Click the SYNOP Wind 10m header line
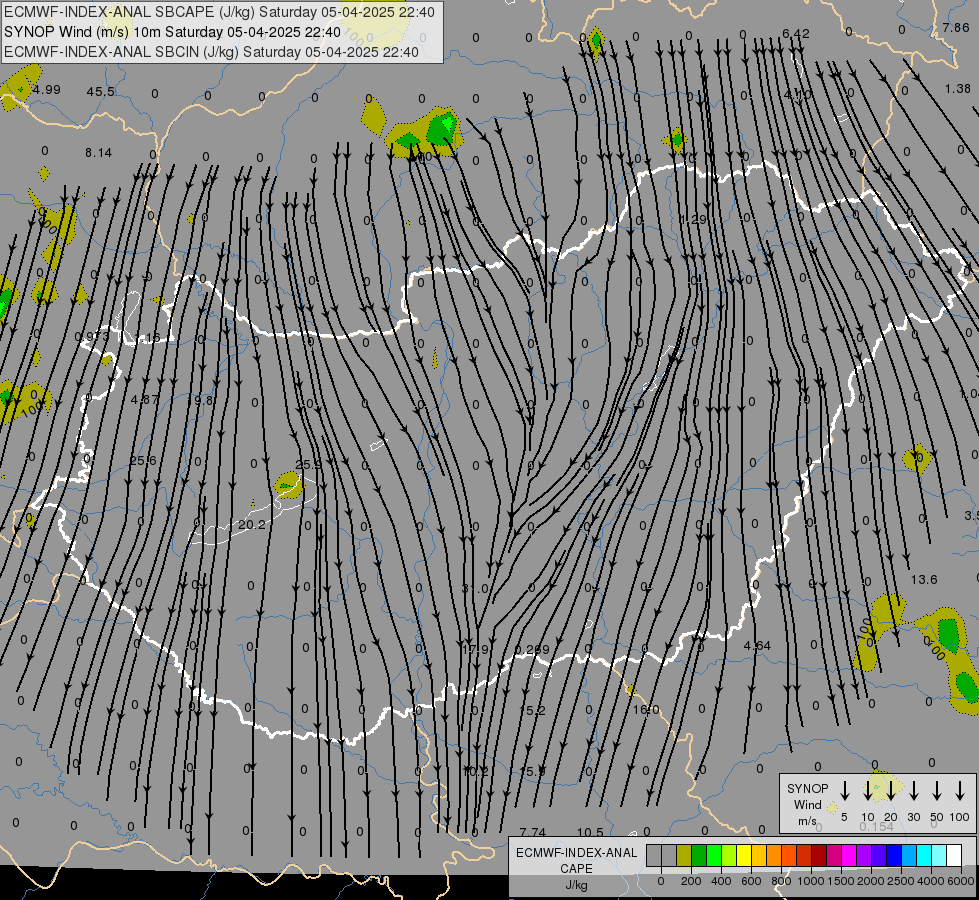This screenshot has width=979, height=900. 172,32
